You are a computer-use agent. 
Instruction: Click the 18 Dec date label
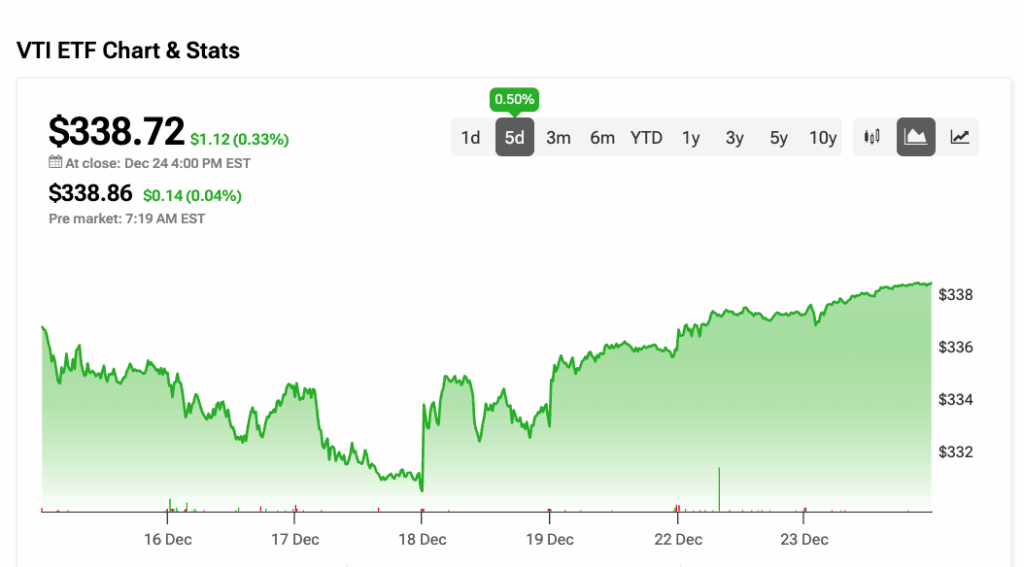coord(422,540)
